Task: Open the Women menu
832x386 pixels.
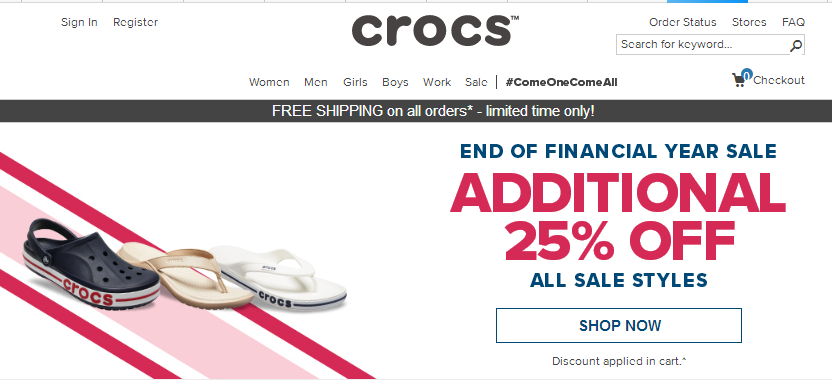Action: click(269, 82)
